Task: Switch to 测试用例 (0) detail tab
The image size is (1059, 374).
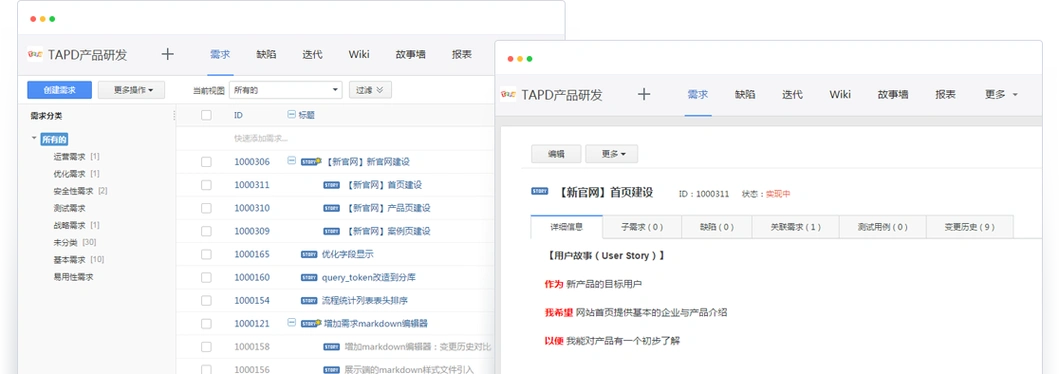Action: tap(882, 228)
